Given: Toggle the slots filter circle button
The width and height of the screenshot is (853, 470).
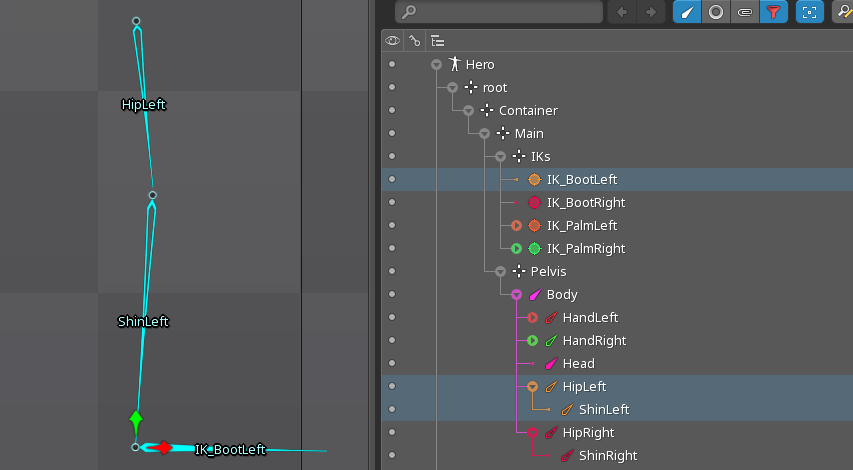Looking at the screenshot, I should coord(716,12).
